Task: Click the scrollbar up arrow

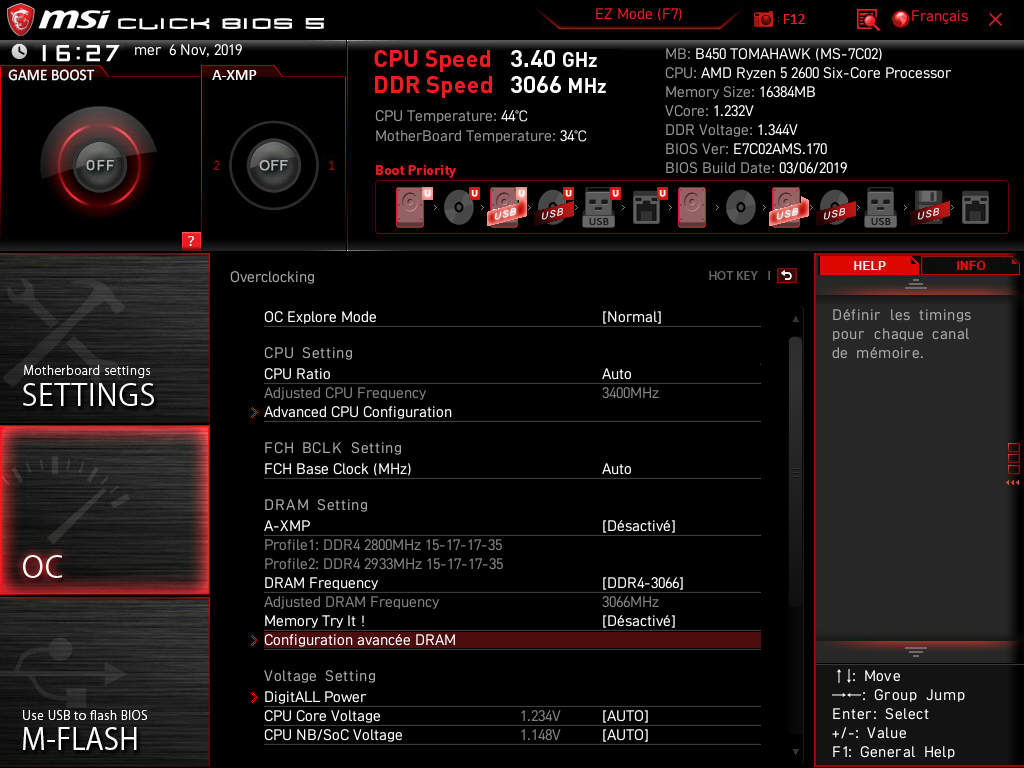Action: point(795,319)
